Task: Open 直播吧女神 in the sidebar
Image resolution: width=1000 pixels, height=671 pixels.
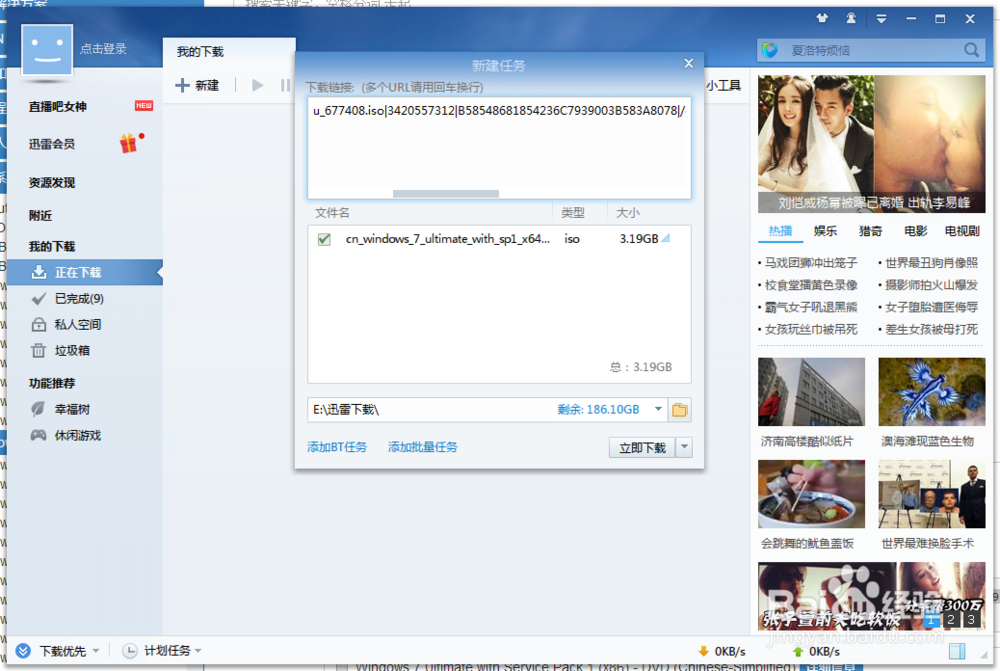Action: click(57, 107)
